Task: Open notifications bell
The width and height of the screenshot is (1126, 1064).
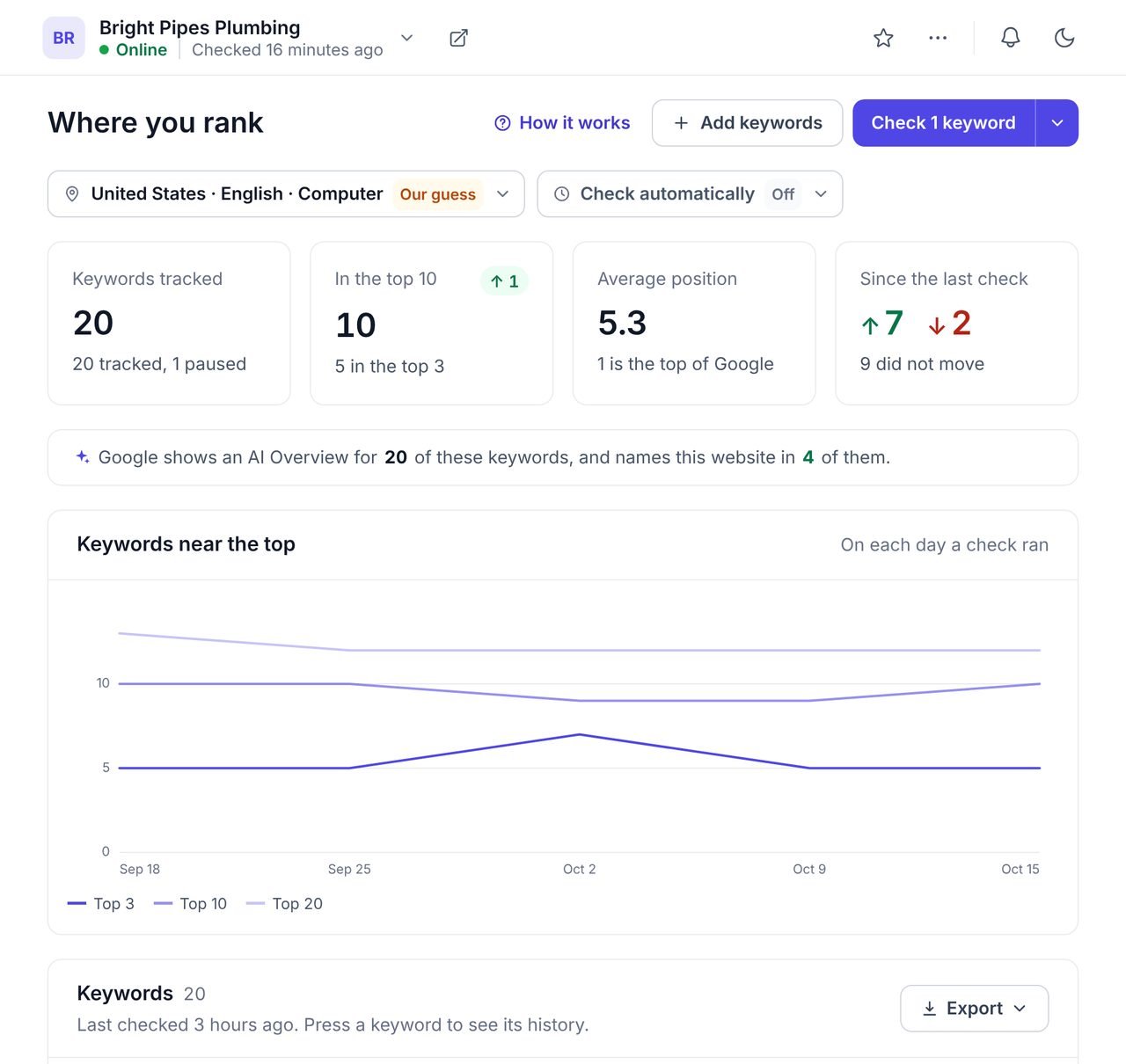Action: tap(1011, 38)
